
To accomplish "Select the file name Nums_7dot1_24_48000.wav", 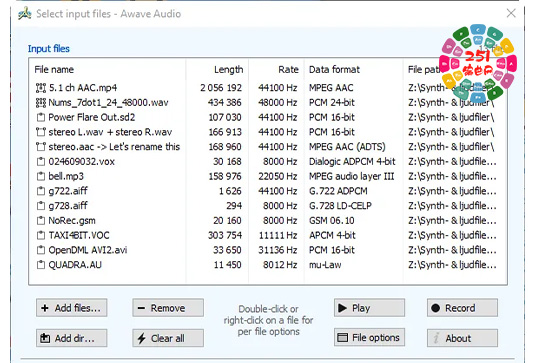I will coord(109,103).
